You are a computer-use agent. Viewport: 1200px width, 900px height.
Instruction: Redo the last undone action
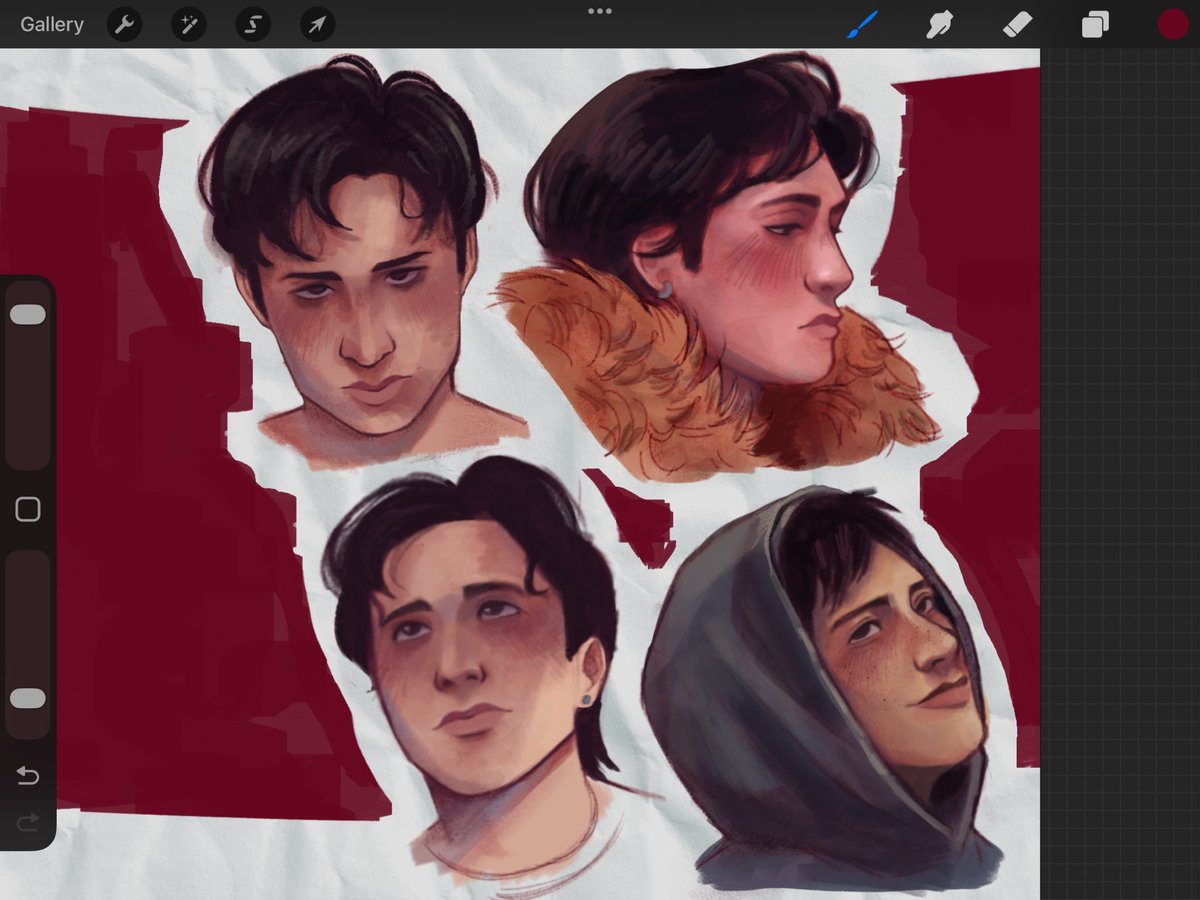[28, 822]
